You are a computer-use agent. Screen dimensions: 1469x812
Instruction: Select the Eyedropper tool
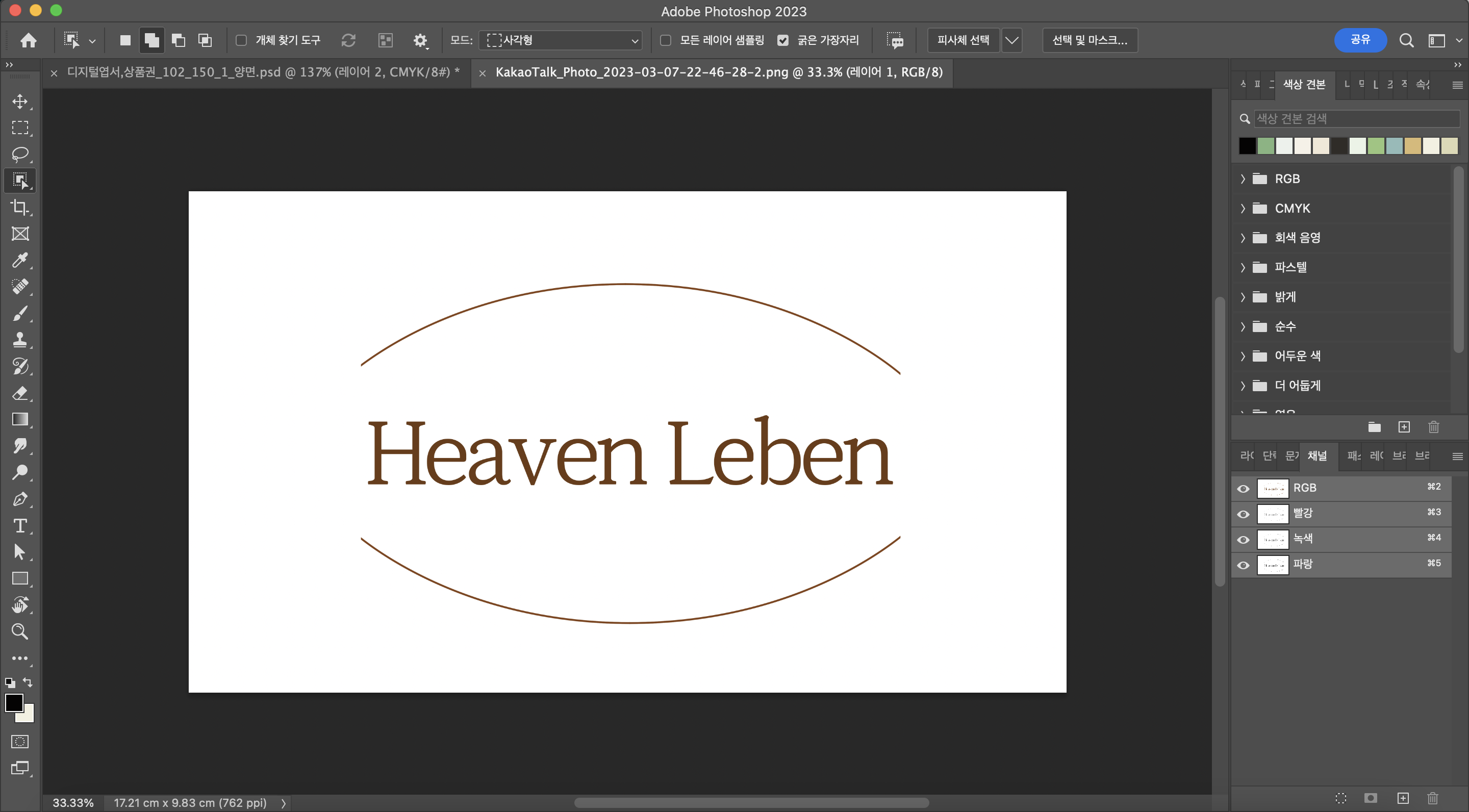pos(20,260)
